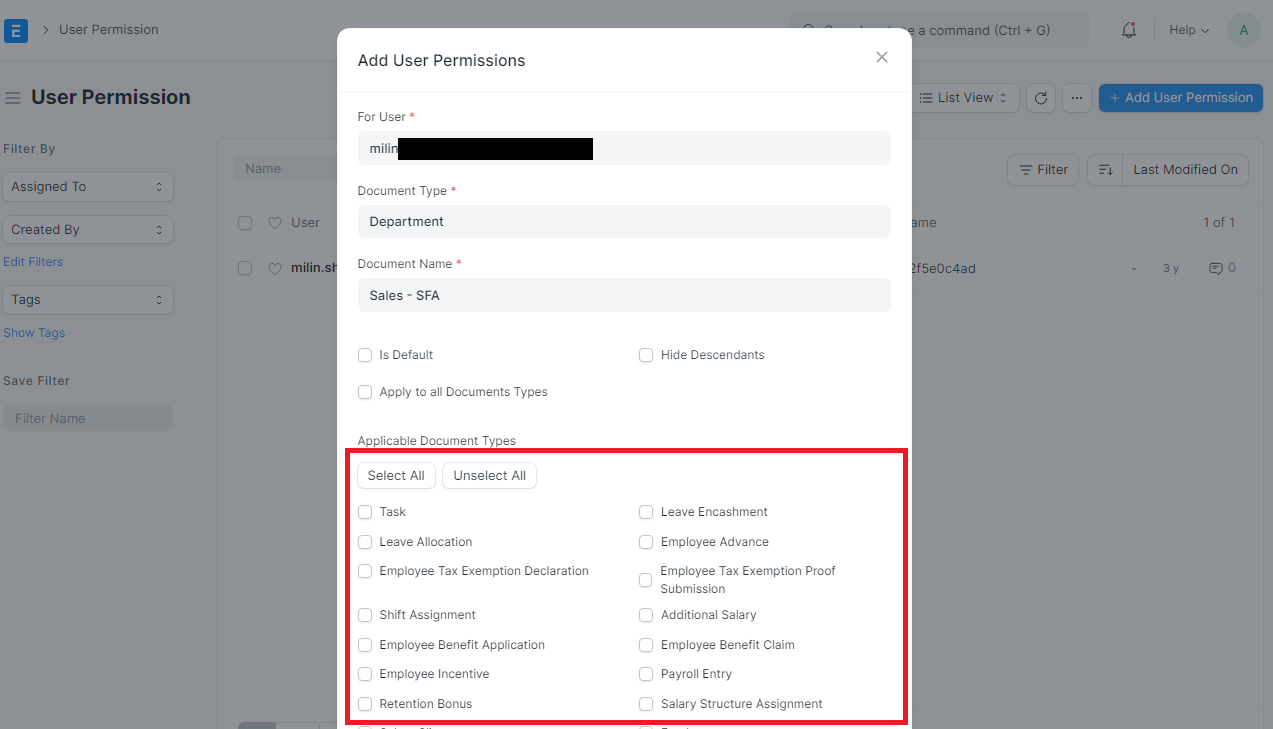Click inside the Filter Name input field
The image size is (1273, 729).
point(88,417)
